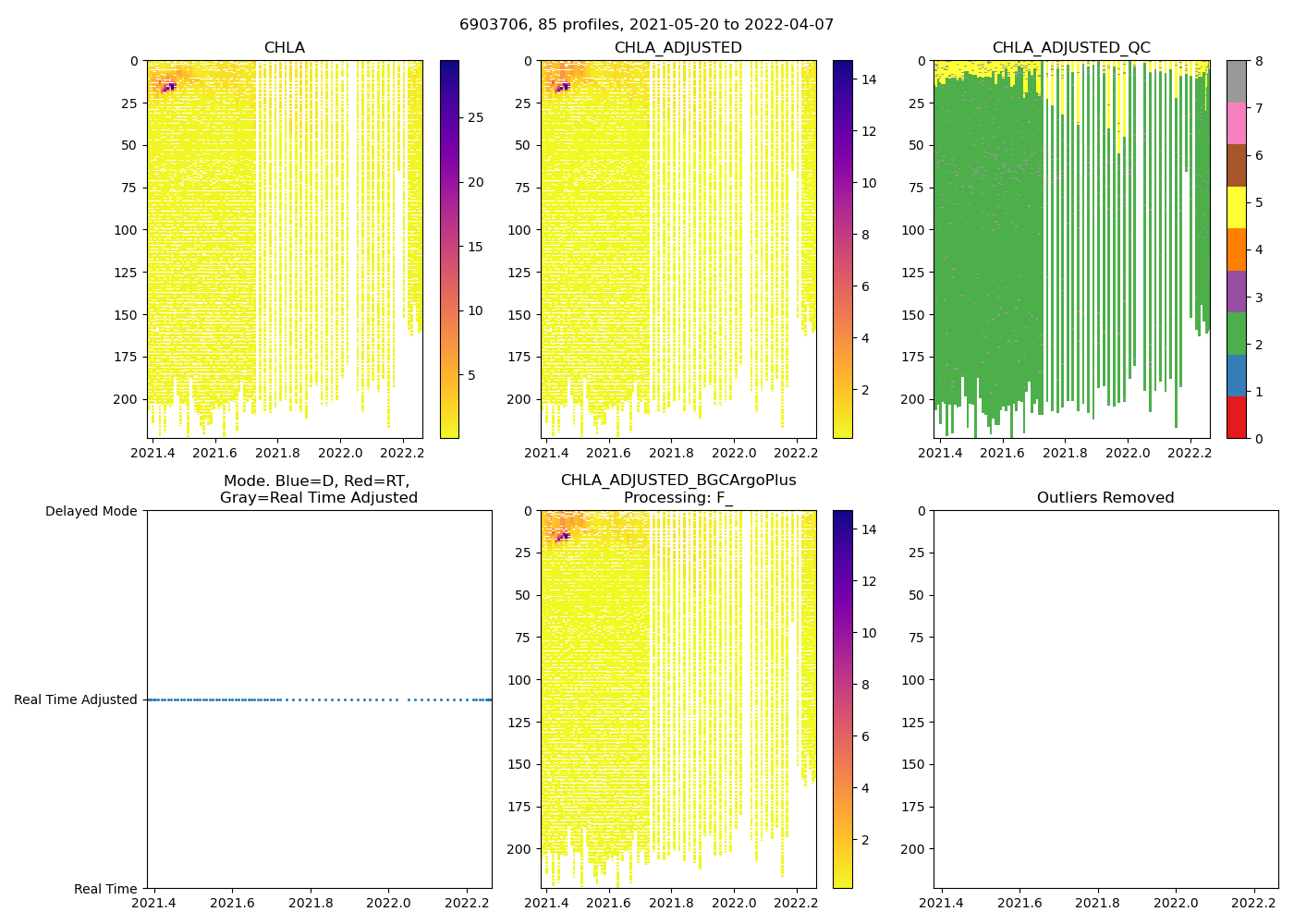Screen dimensions: 1294x924
Task: Select the Real Time label at bottom left
Action: 105,889
